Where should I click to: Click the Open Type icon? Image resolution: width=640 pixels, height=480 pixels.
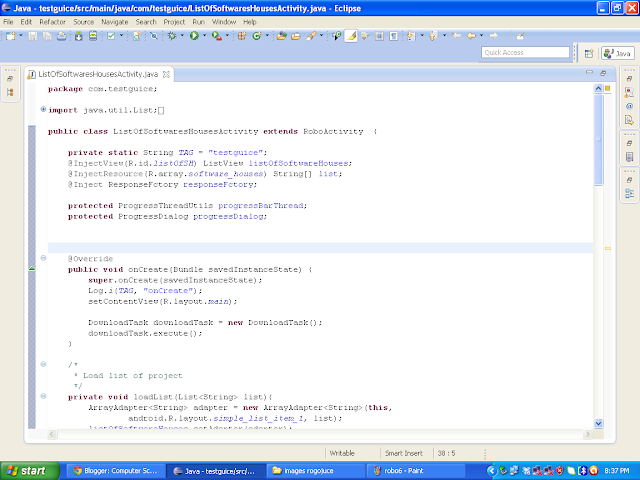click(281, 36)
